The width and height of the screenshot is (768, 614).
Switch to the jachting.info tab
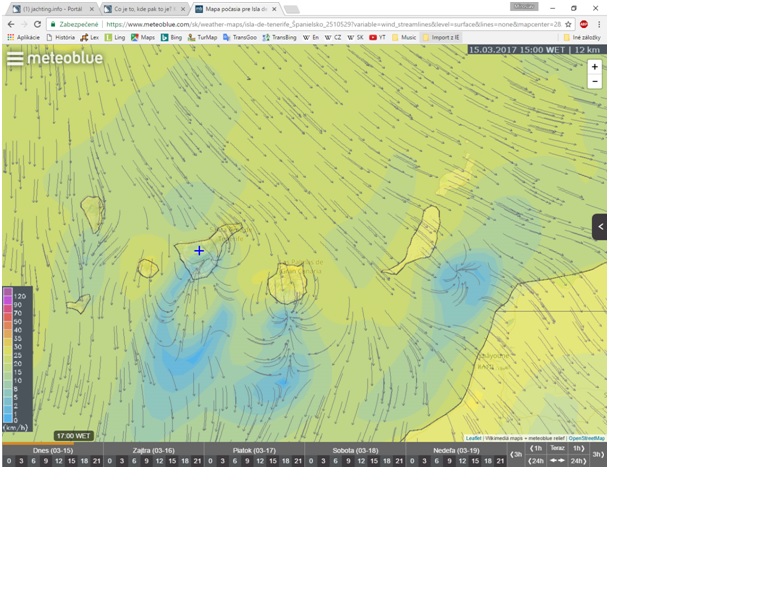tap(53, 9)
